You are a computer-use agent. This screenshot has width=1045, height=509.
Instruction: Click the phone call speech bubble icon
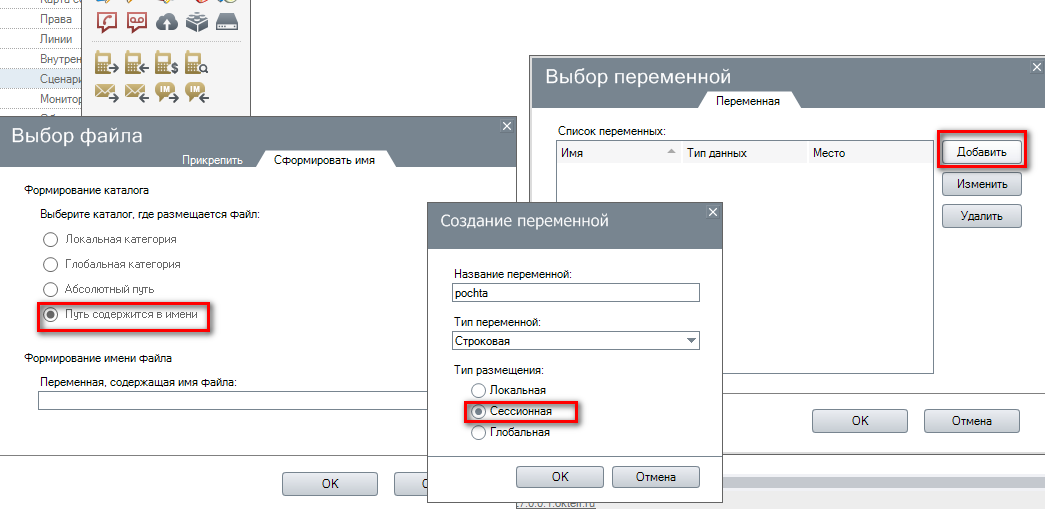tap(106, 22)
